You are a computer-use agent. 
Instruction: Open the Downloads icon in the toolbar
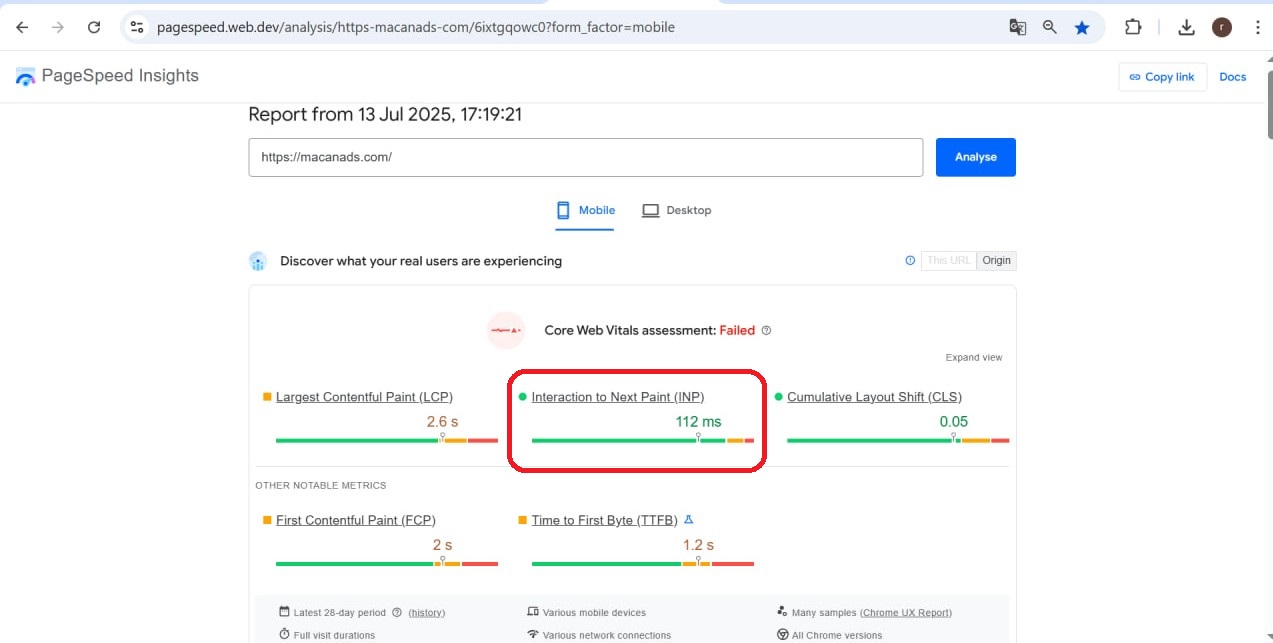[1186, 27]
